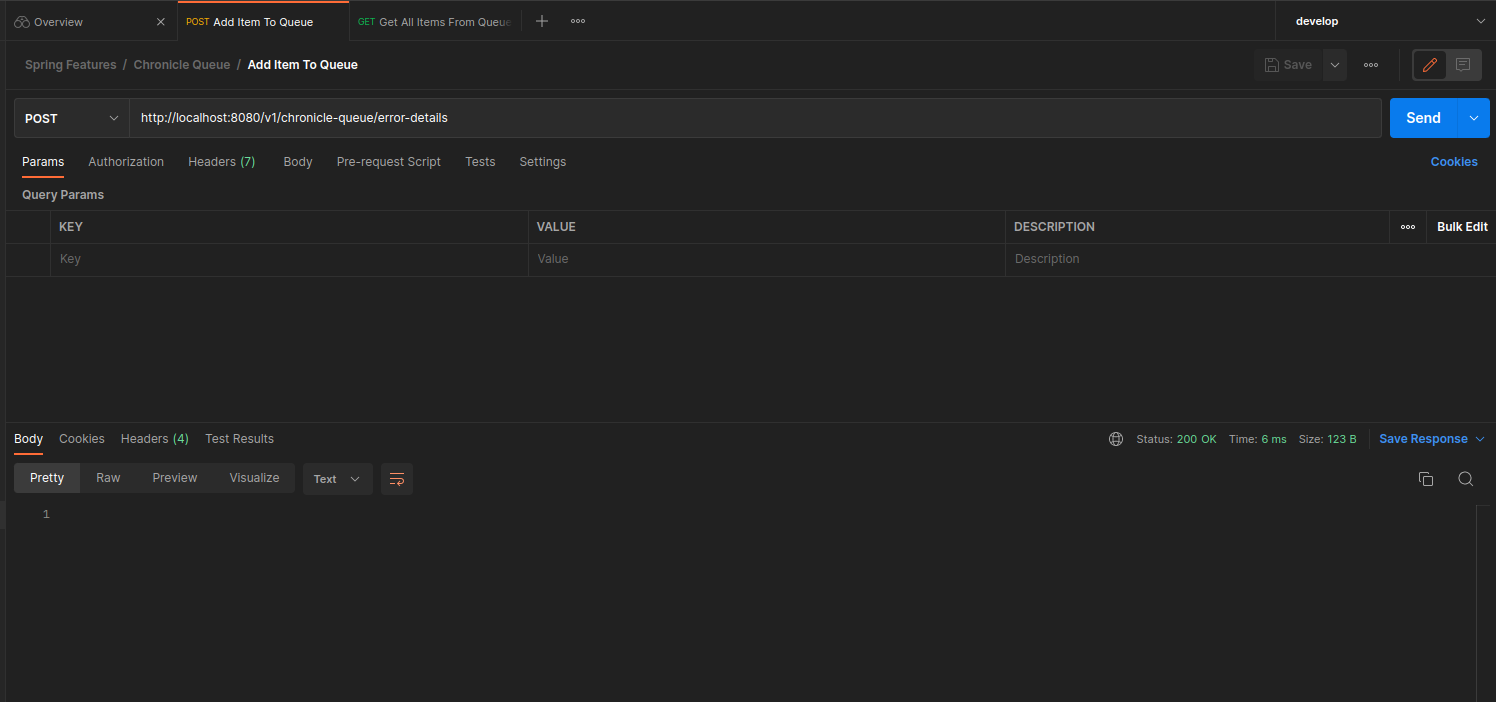Select the Raw response view

coord(108,478)
